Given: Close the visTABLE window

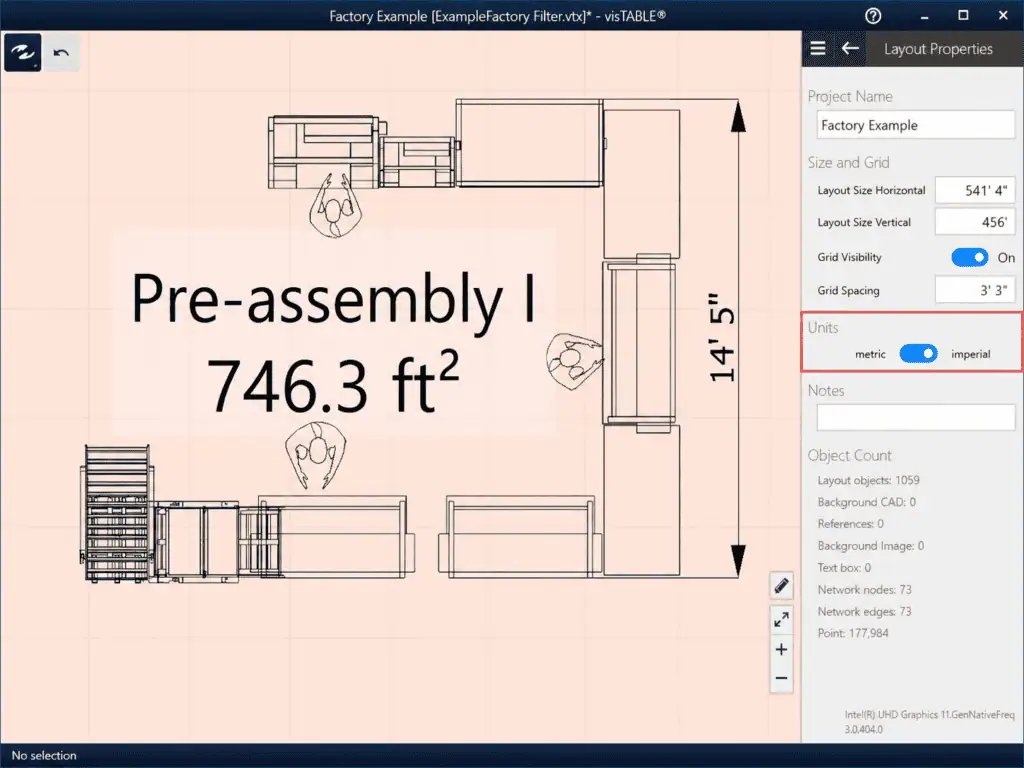Looking at the screenshot, I should pyautogui.click(x=1003, y=16).
